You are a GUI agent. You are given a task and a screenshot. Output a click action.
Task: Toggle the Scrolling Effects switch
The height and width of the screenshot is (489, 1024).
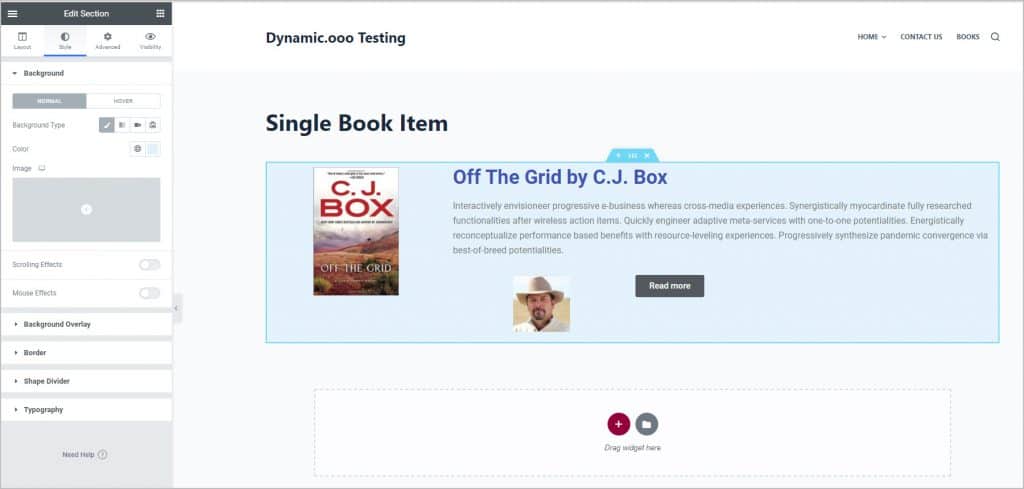pyautogui.click(x=149, y=264)
